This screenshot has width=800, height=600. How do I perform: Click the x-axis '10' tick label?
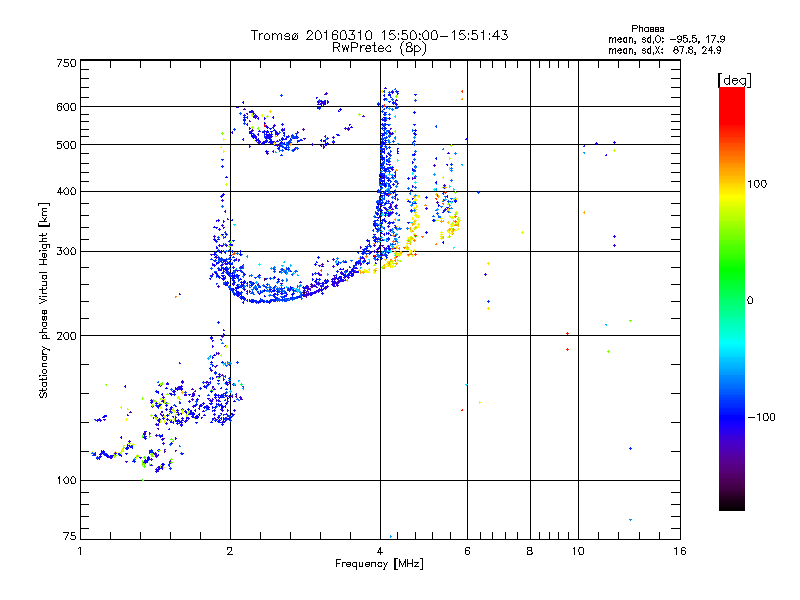click(578, 551)
